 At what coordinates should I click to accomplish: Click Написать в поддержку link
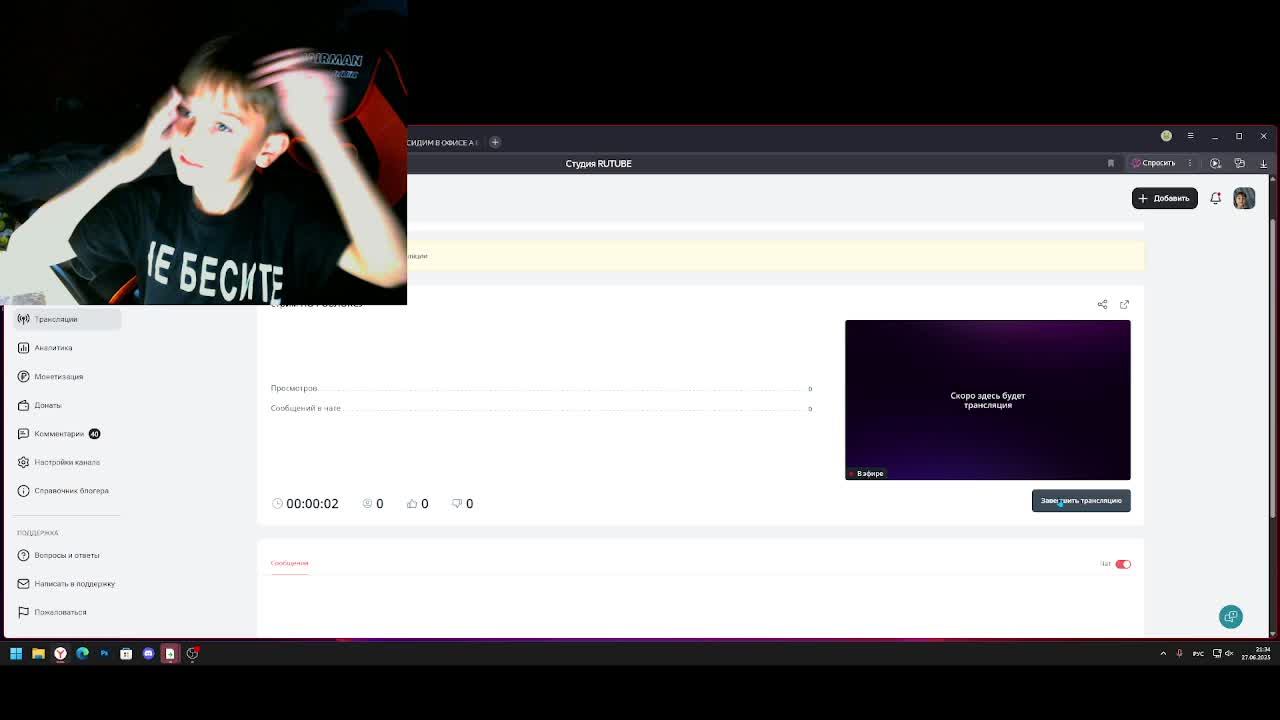(74, 584)
